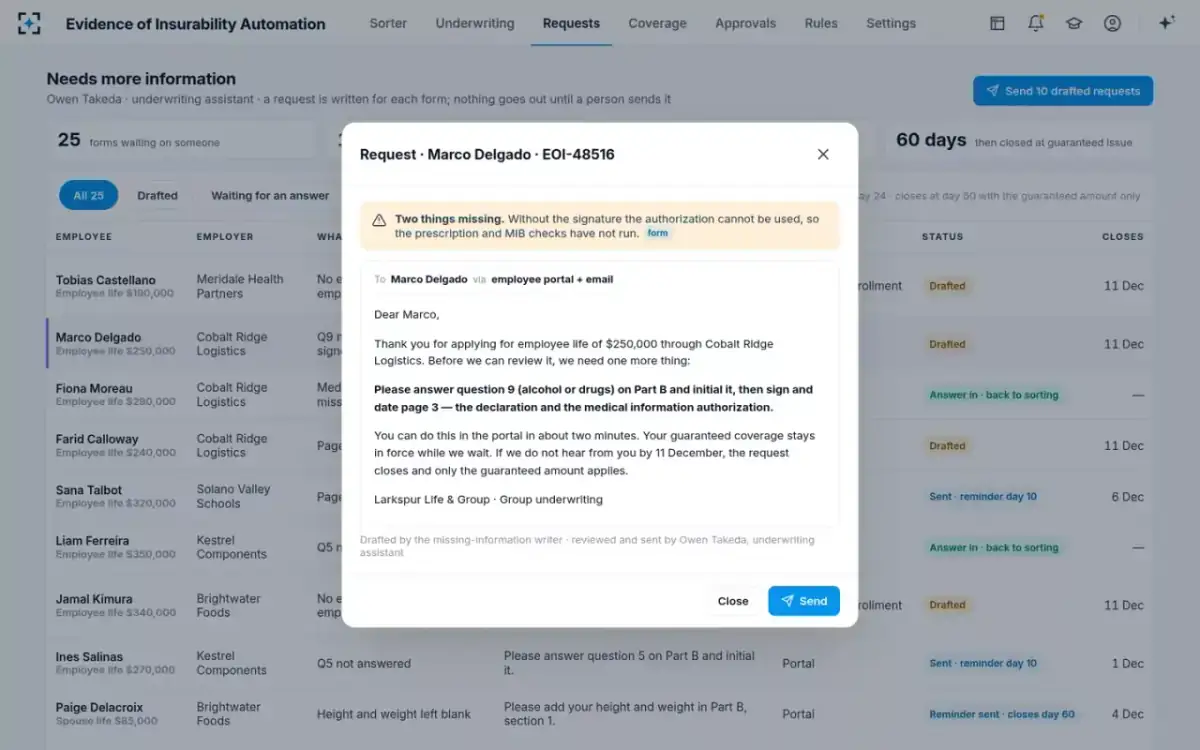The image size is (1200, 750).
Task: Click the 'form' tag in the warning banner
Action: click(657, 233)
